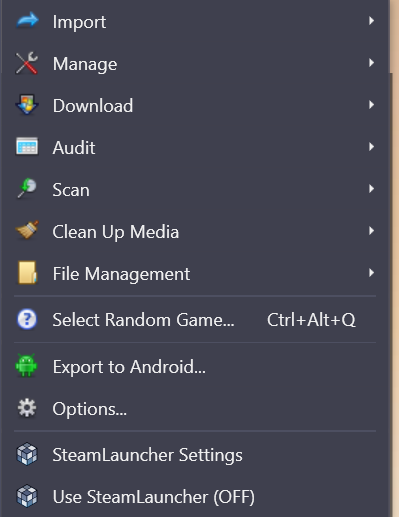
Task: Expand the Import submenu arrow
Action: pos(371,21)
